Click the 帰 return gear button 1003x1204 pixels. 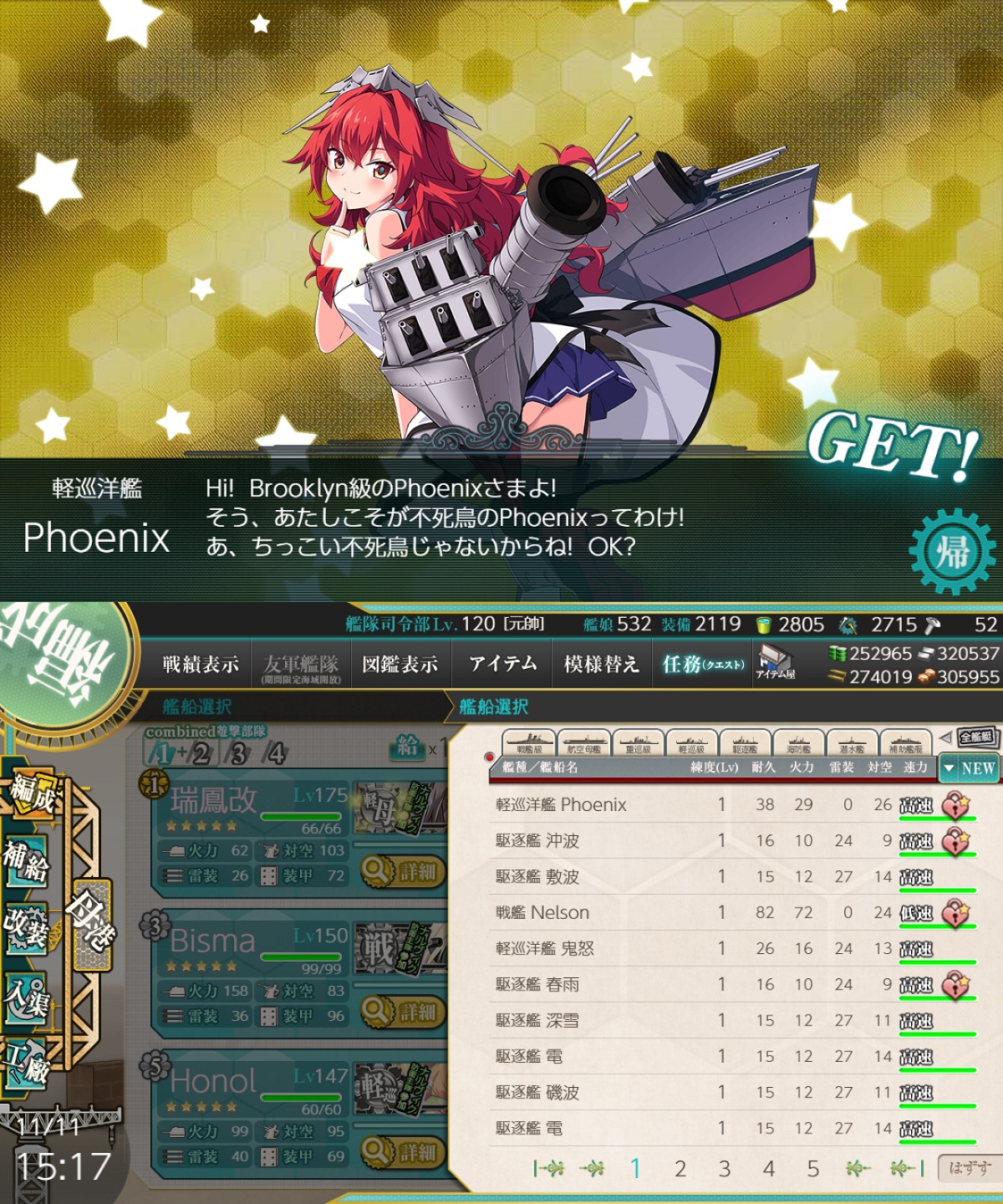952,552
